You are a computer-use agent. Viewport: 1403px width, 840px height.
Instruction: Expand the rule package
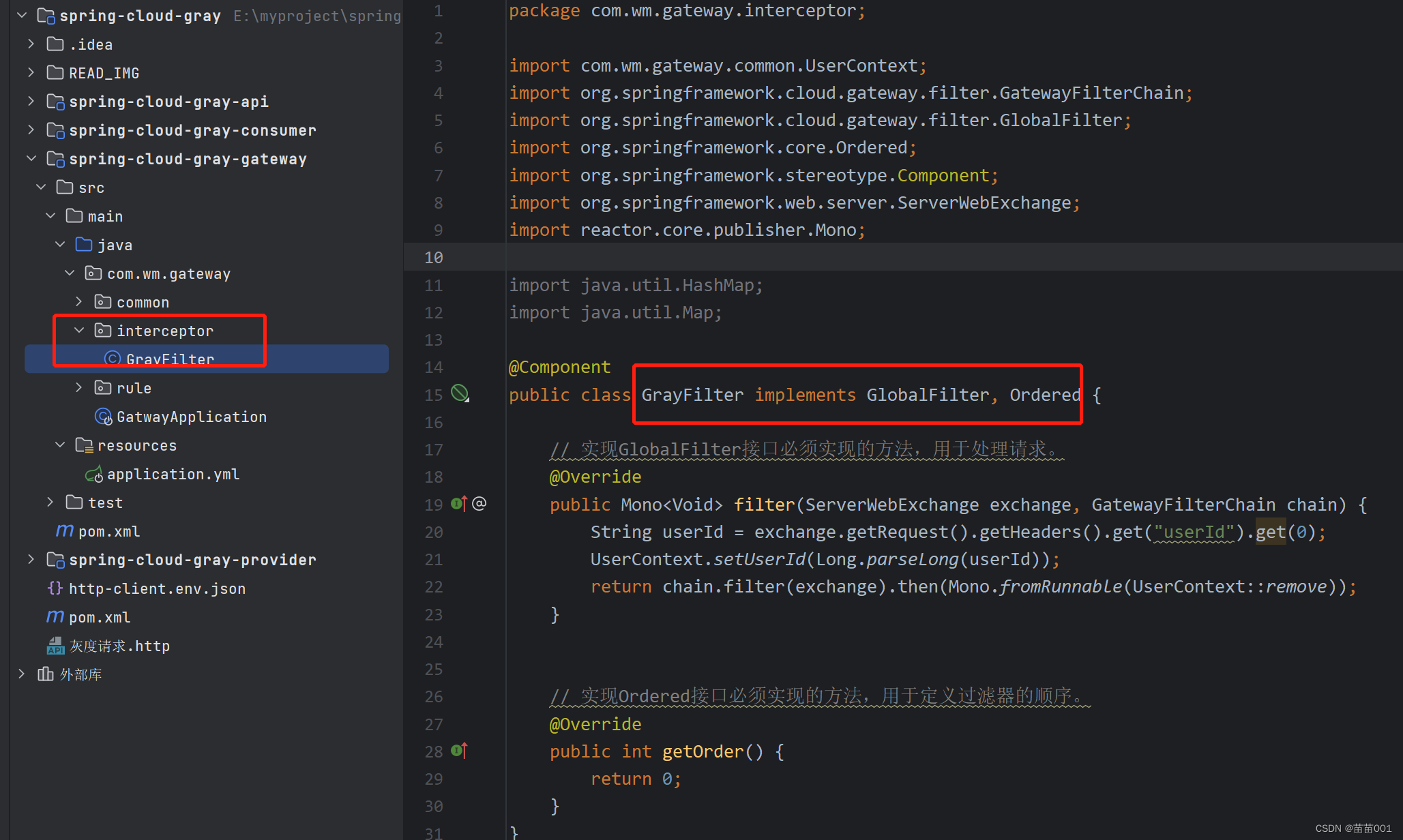(79, 387)
